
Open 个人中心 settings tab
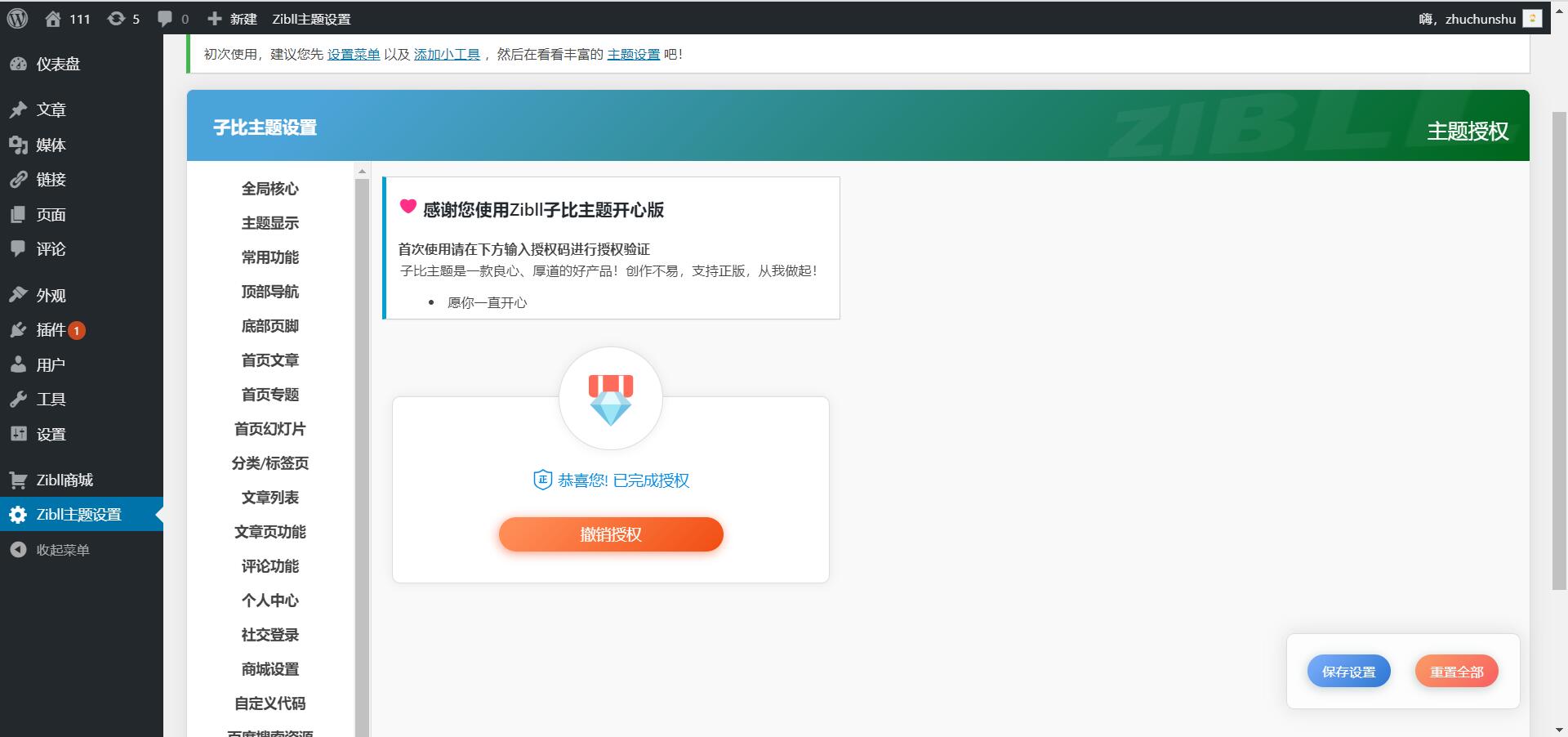270,601
